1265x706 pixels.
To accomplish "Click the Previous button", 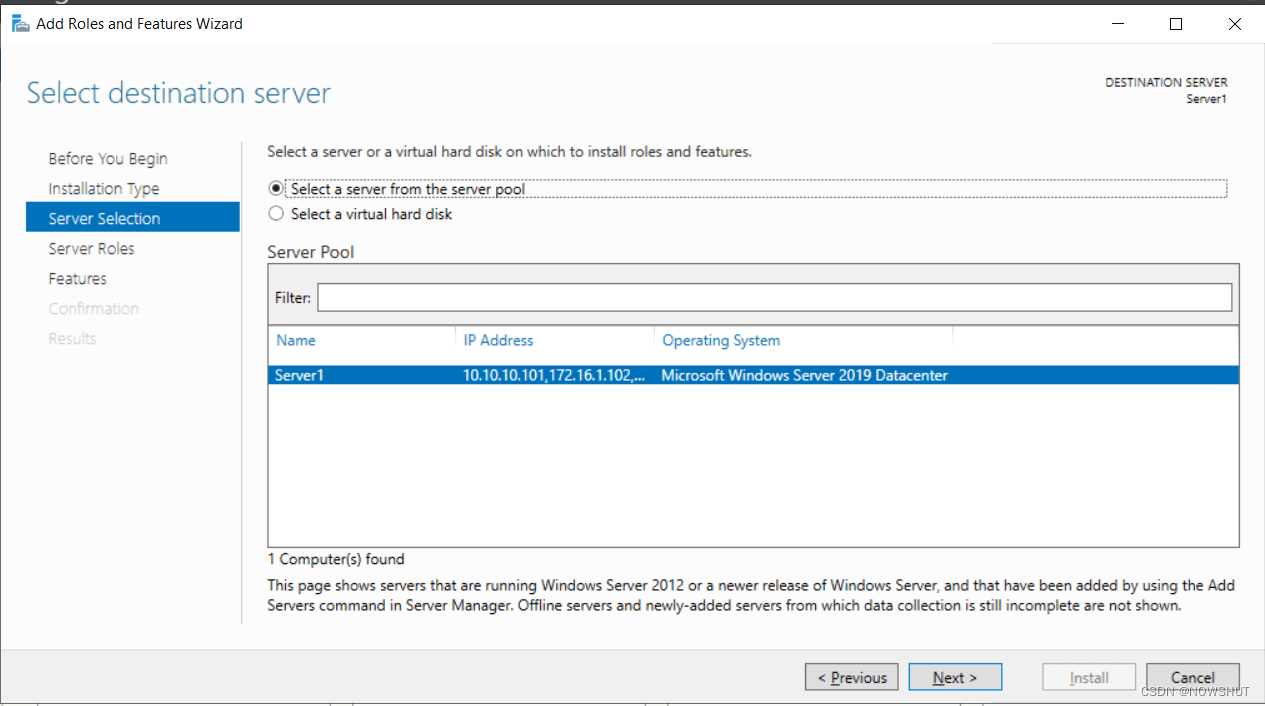I will 851,677.
